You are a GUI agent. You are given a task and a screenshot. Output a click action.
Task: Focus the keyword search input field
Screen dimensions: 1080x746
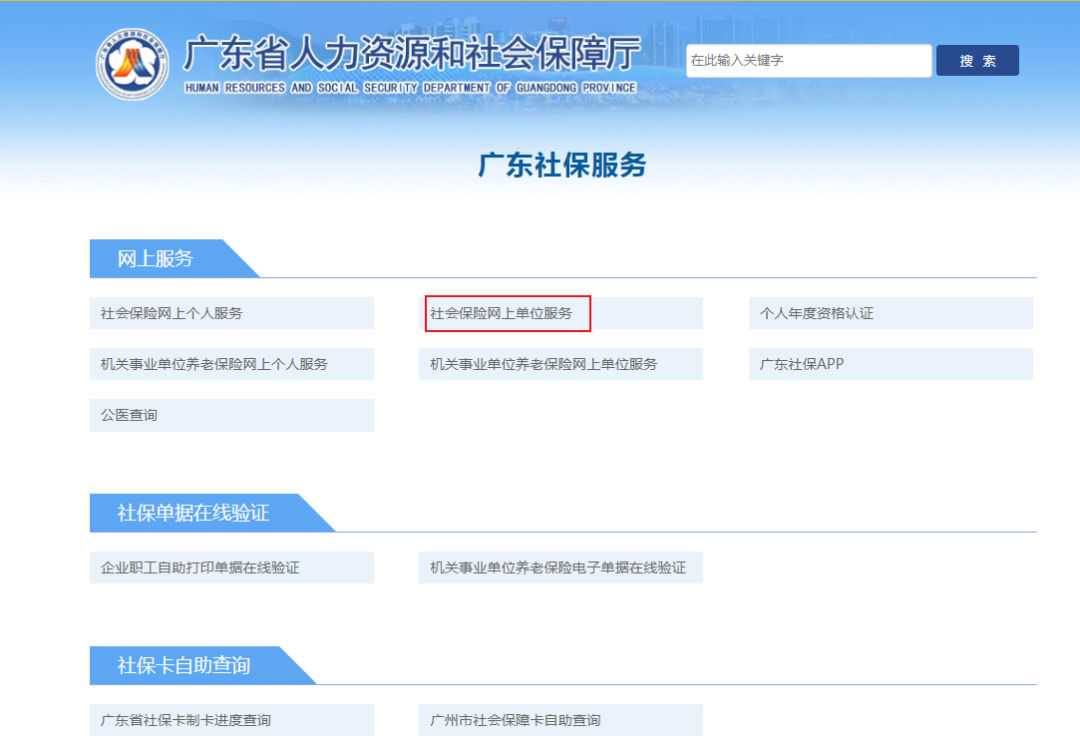808,61
